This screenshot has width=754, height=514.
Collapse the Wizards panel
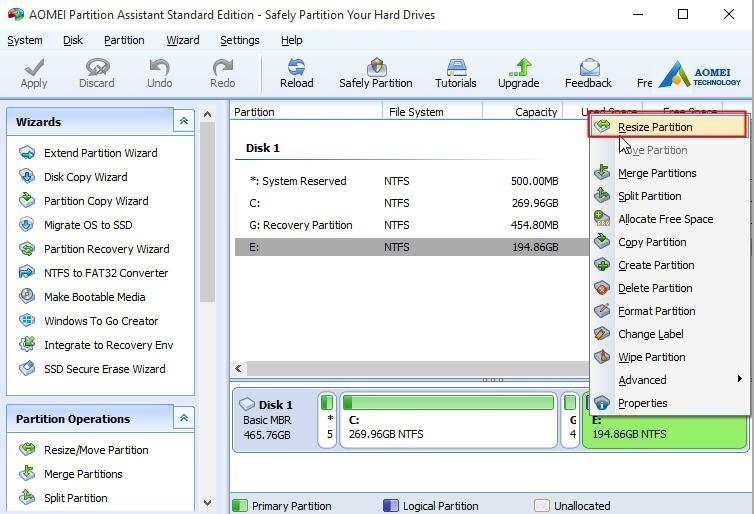coord(184,121)
